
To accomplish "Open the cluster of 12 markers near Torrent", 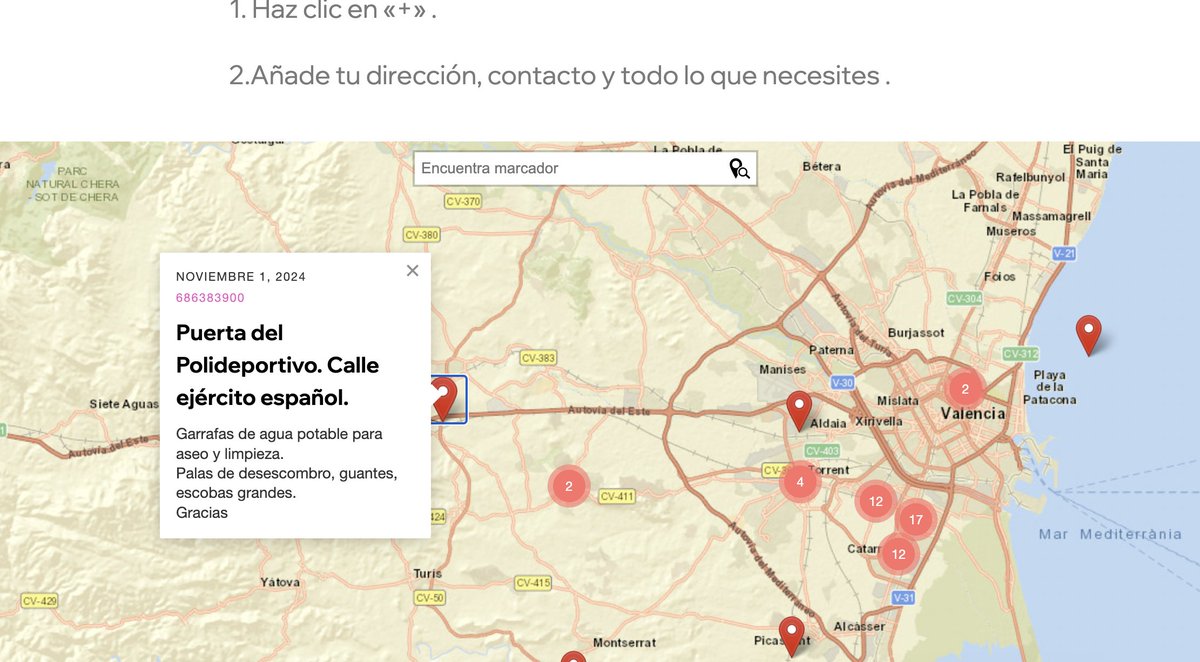I will (876, 501).
